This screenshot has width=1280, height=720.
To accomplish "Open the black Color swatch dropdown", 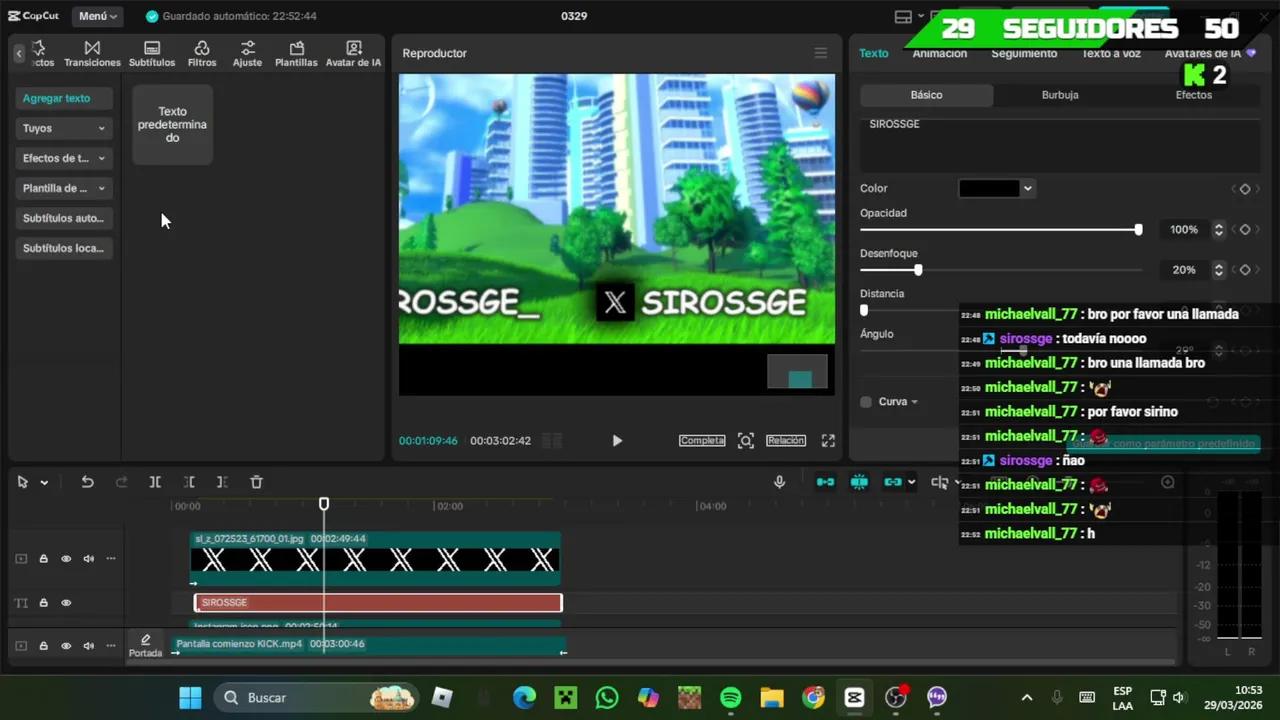I will coord(996,188).
